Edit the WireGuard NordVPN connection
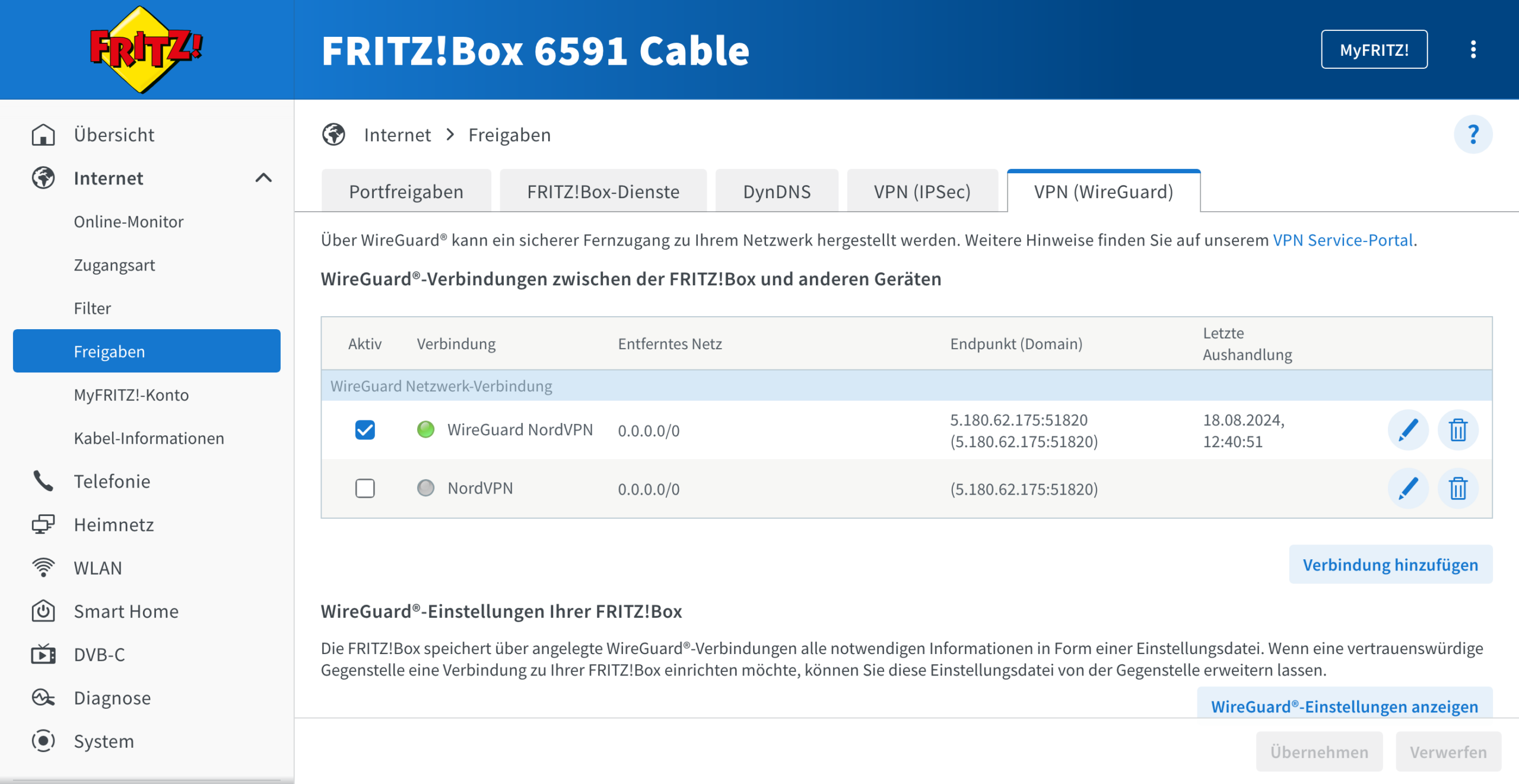Image resolution: width=1519 pixels, height=784 pixels. click(1408, 430)
